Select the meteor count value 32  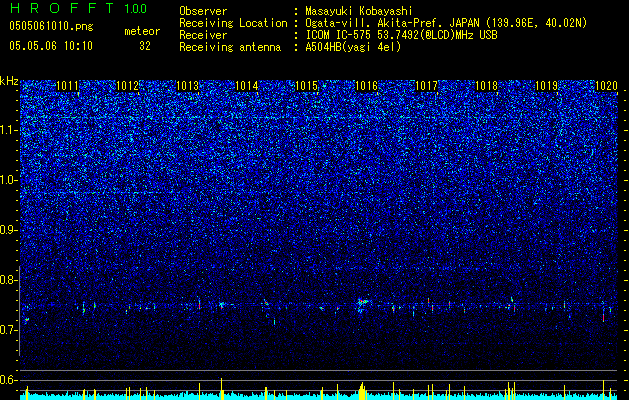145,46
